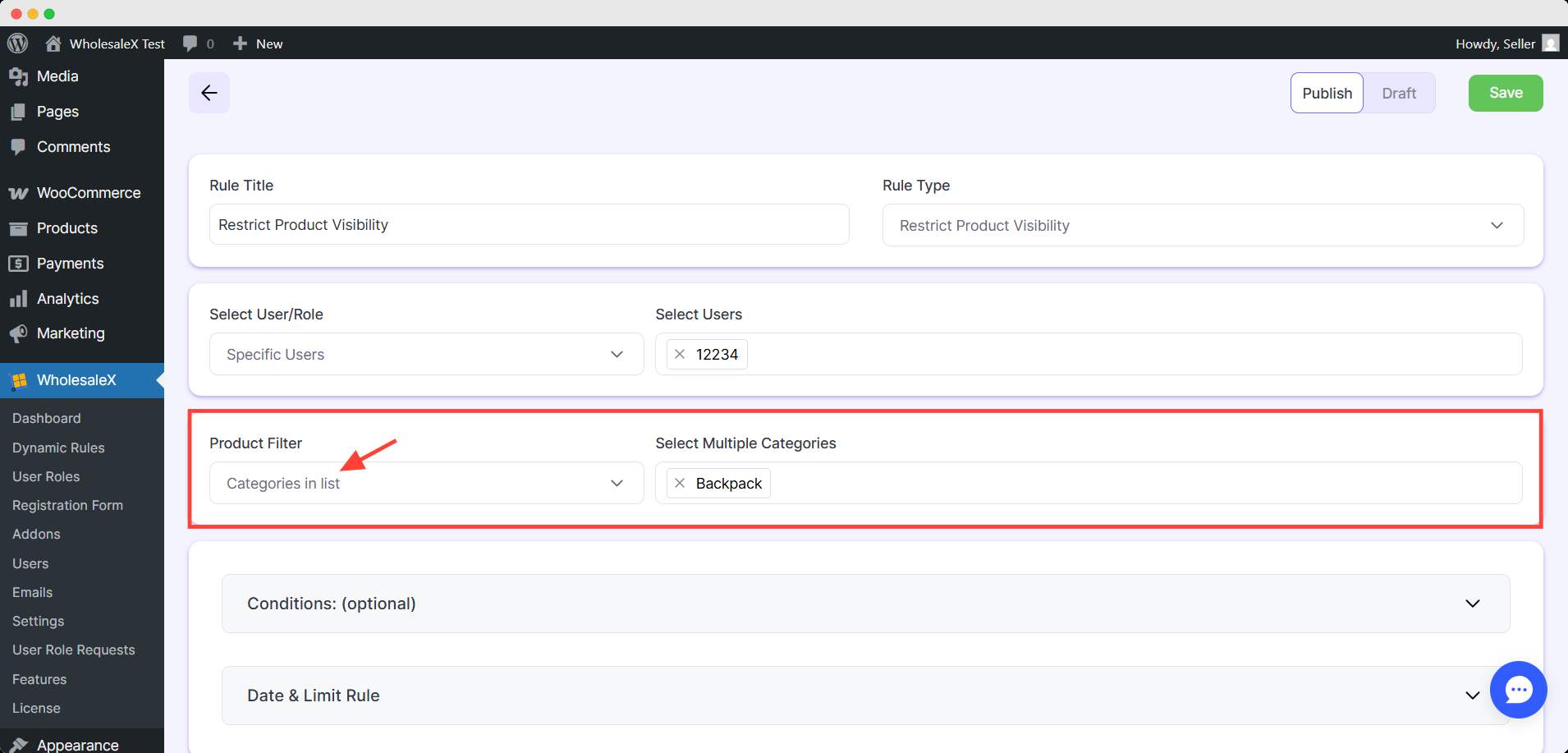
Task: Click the WholesaleX Test site link
Action: [x=117, y=44]
